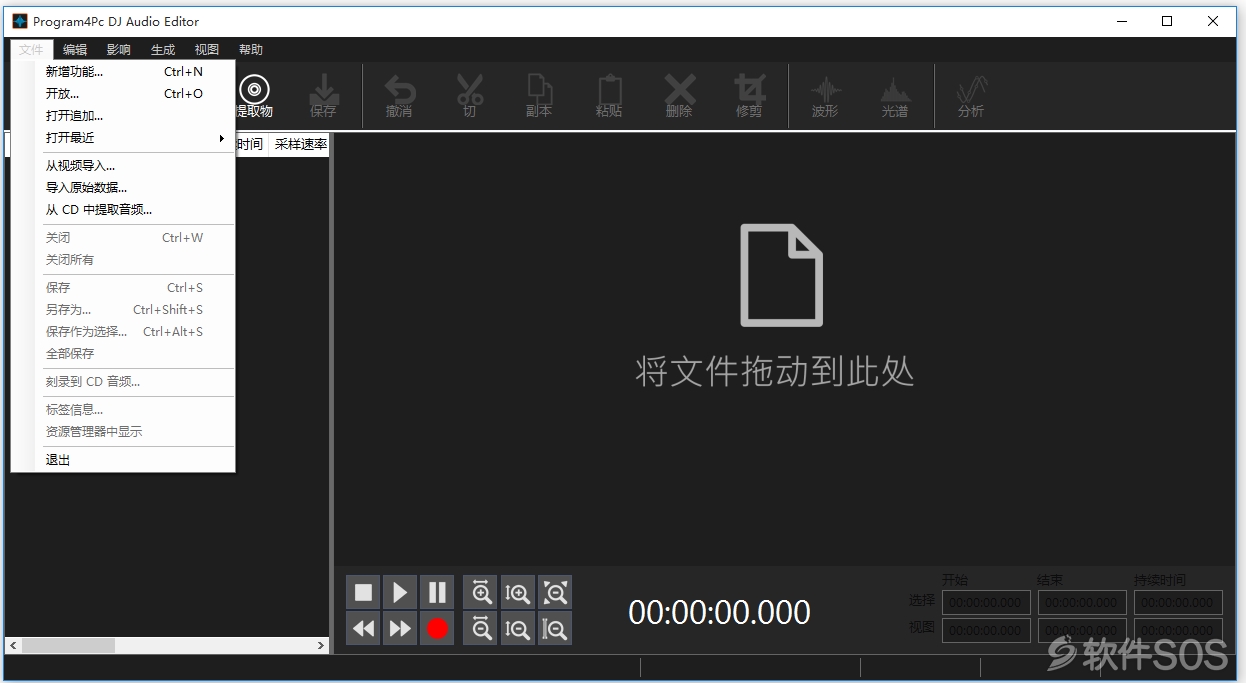The height and width of the screenshot is (683, 1246).
Task: Click the 删除 delete X icon
Action: (680, 89)
